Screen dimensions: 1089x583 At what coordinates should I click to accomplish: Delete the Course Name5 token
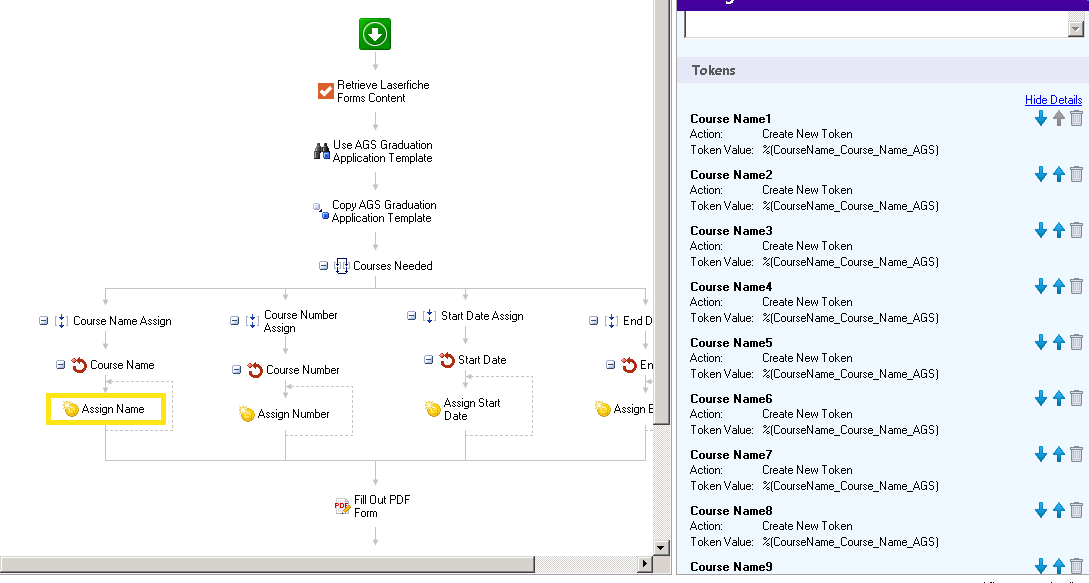coord(1076,342)
